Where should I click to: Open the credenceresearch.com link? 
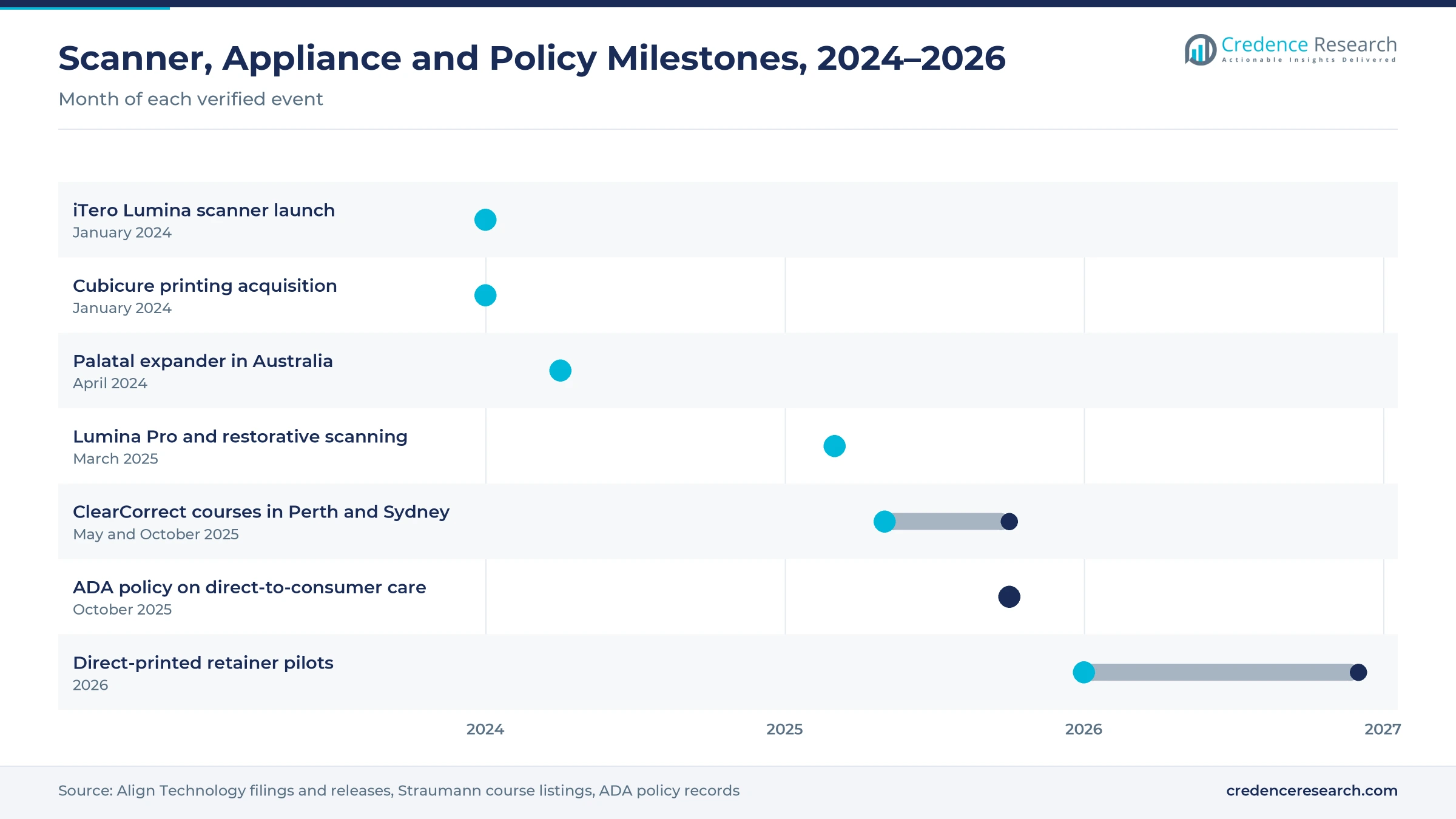tap(1312, 790)
